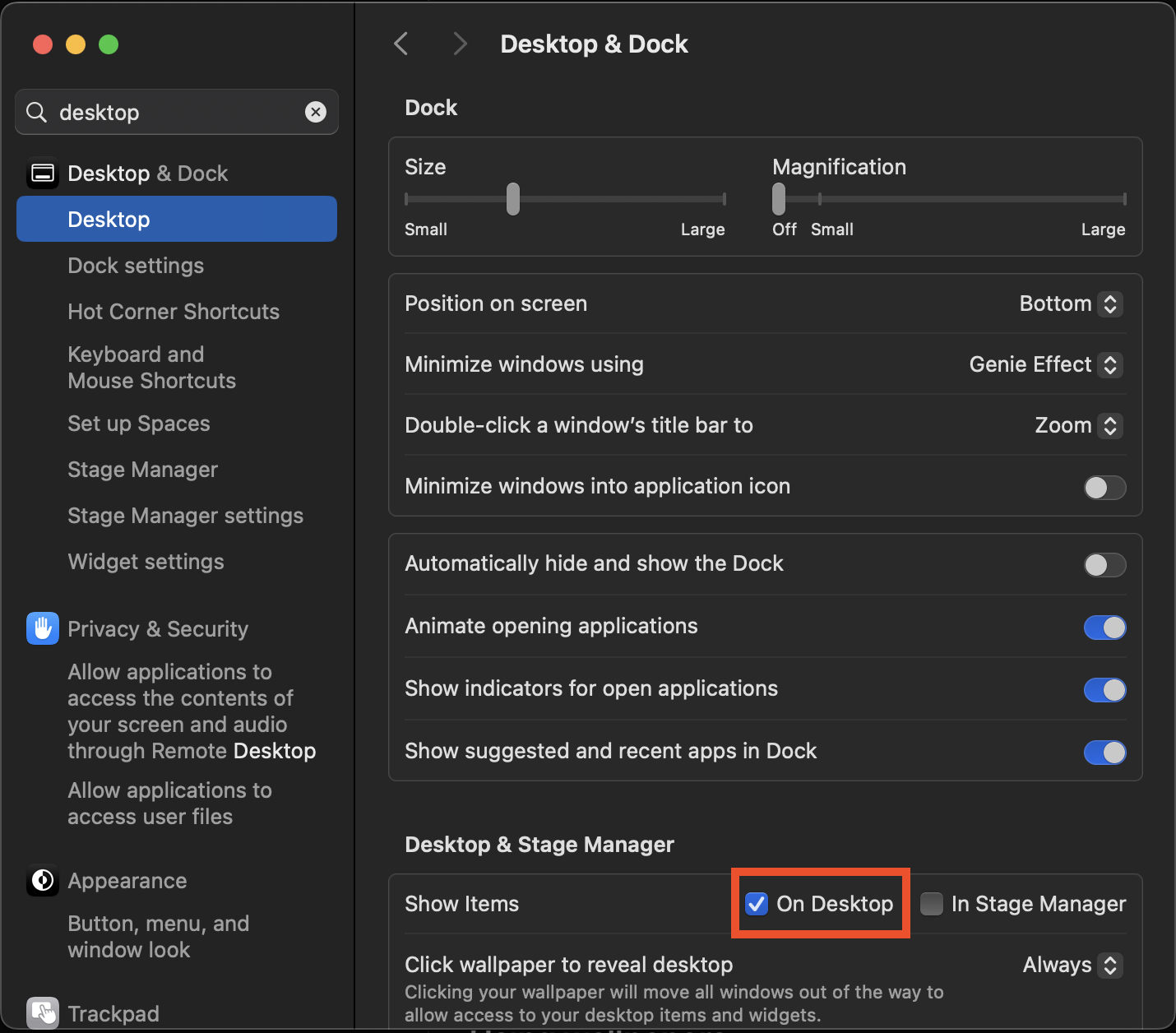Click the Desktop & Dock sidebar icon
This screenshot has width=1176, height=1033.
coord(43,174)
